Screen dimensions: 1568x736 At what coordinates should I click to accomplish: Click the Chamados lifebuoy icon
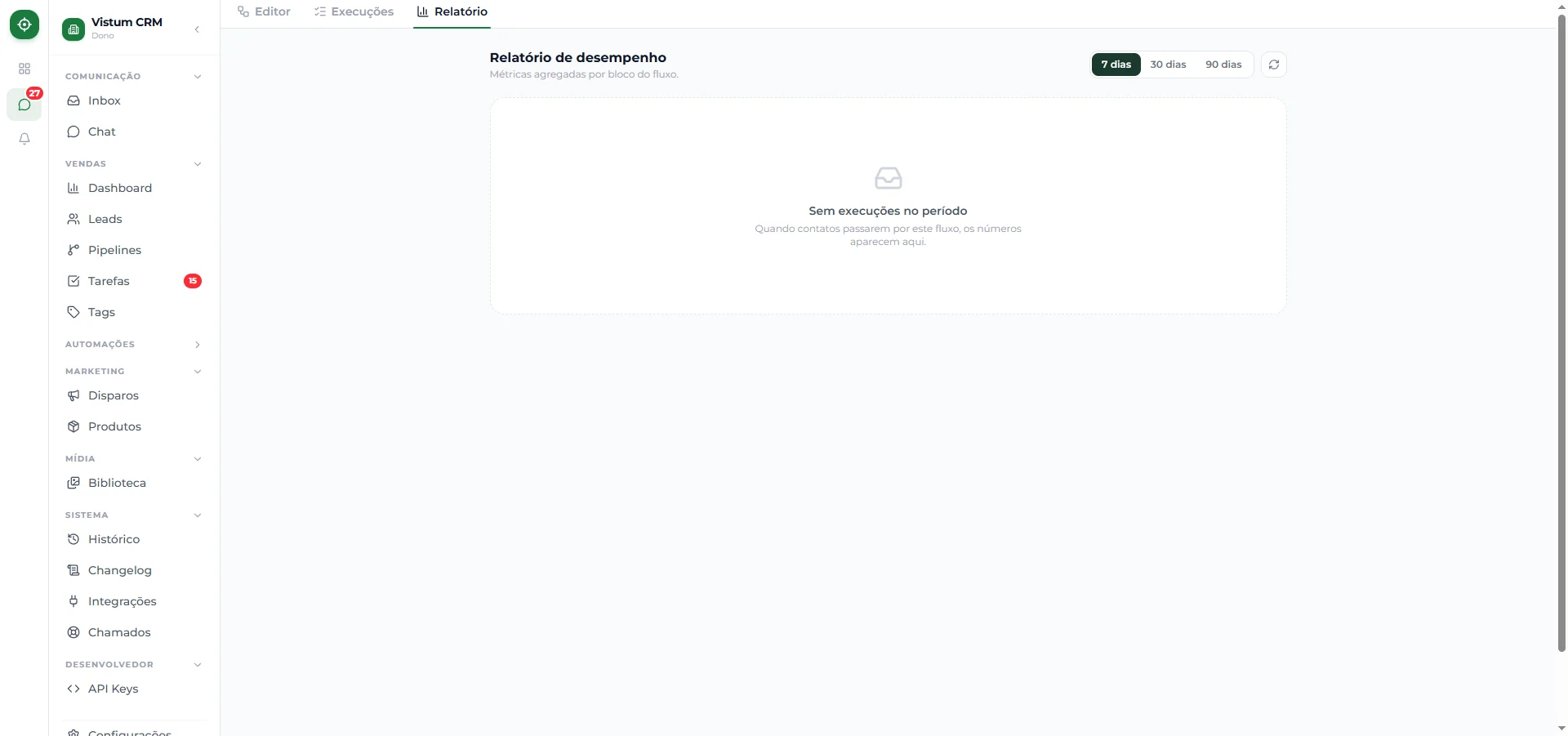(x=73, y=632)
